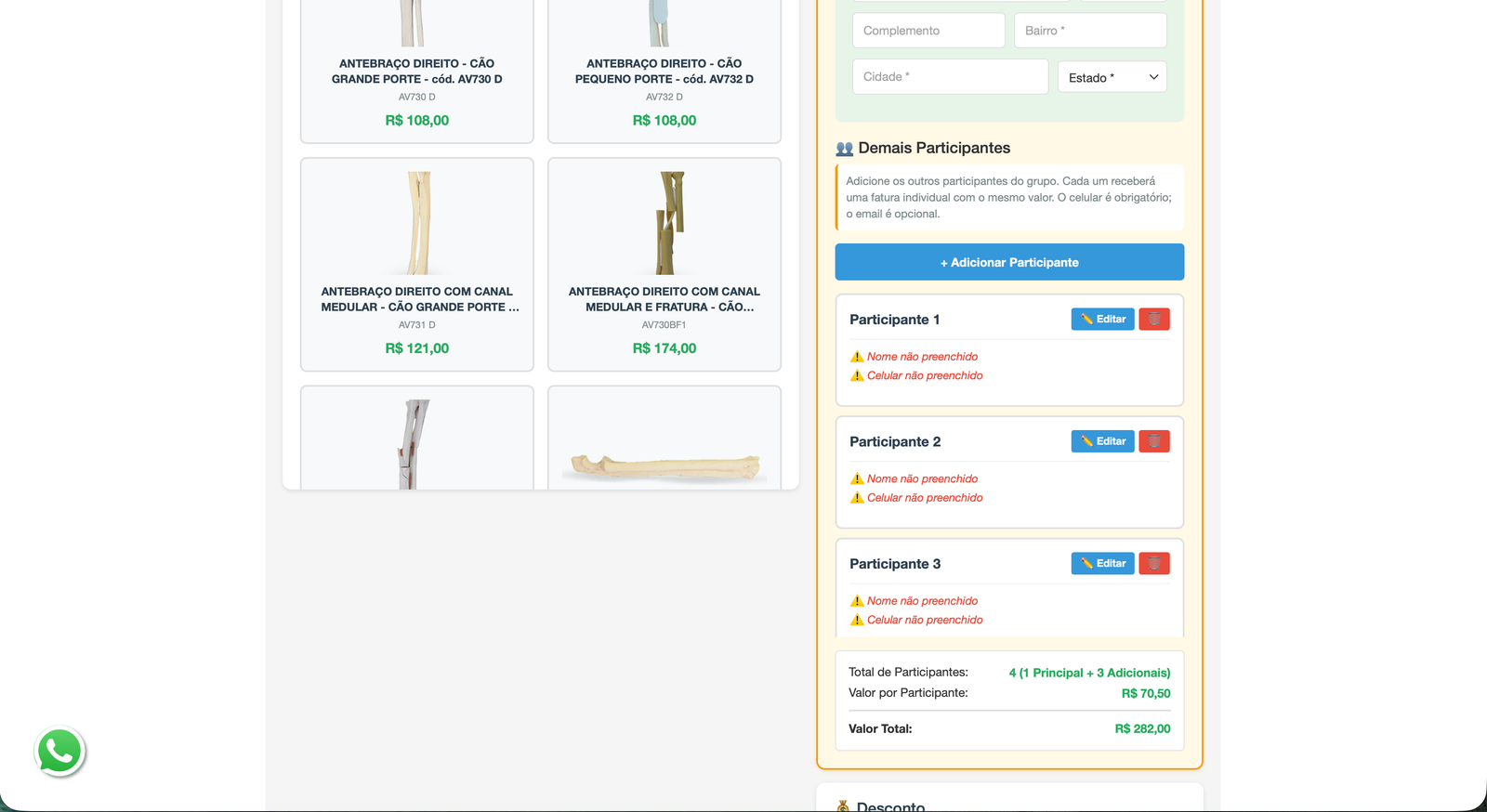Image resolution: width=1487 pixels, height=812 pixels.
Task: Click the horizontal bone product image
Action: (665, 466)
